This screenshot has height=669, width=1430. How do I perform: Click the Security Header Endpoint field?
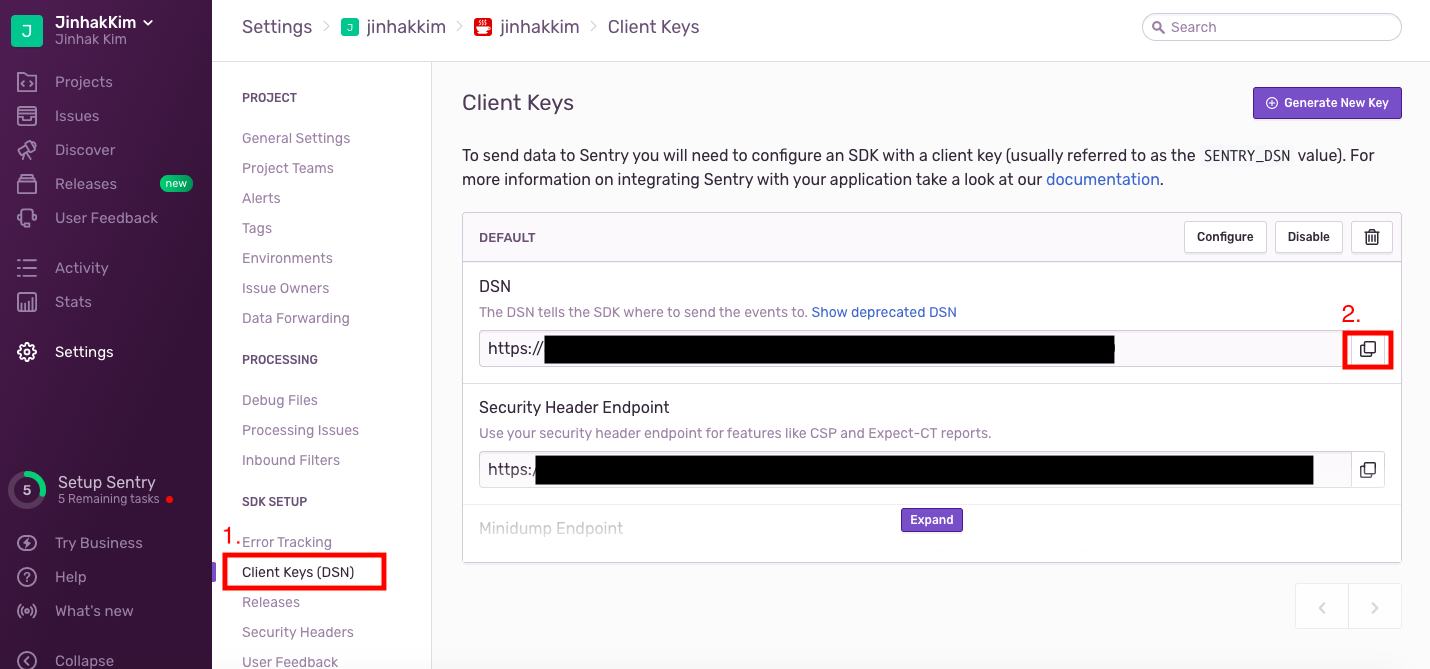coord(915,469)
